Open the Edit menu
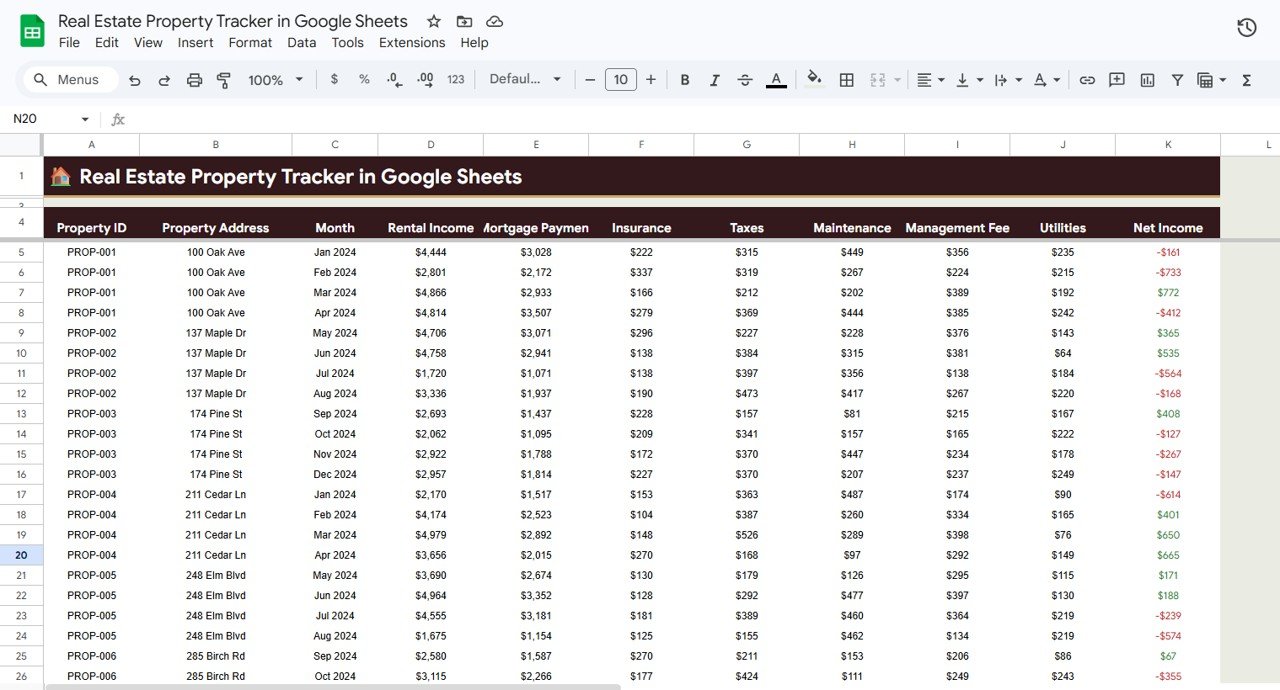Viewport: 1280px width, 690px height. tap(107, 42)
